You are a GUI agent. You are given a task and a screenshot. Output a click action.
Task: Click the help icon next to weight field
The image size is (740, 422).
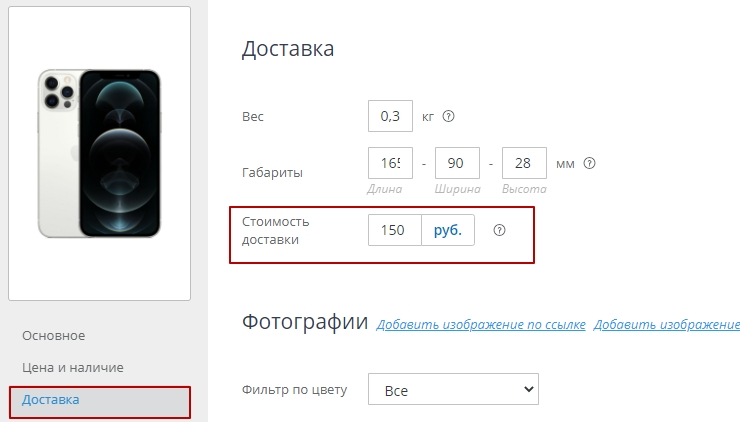pyautogui.click(x=448, y=116)
